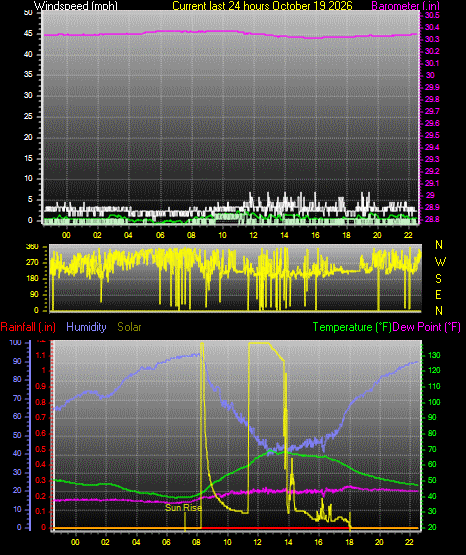
Task: Click the 130 value on the green temperature axis
Action: tap(434, 355)
